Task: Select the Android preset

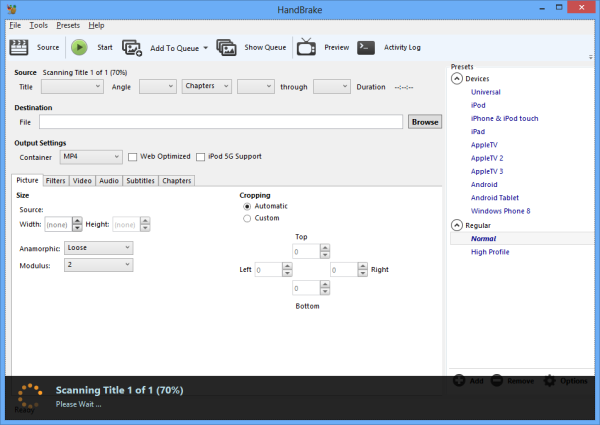Action: [x=484, y=184]
